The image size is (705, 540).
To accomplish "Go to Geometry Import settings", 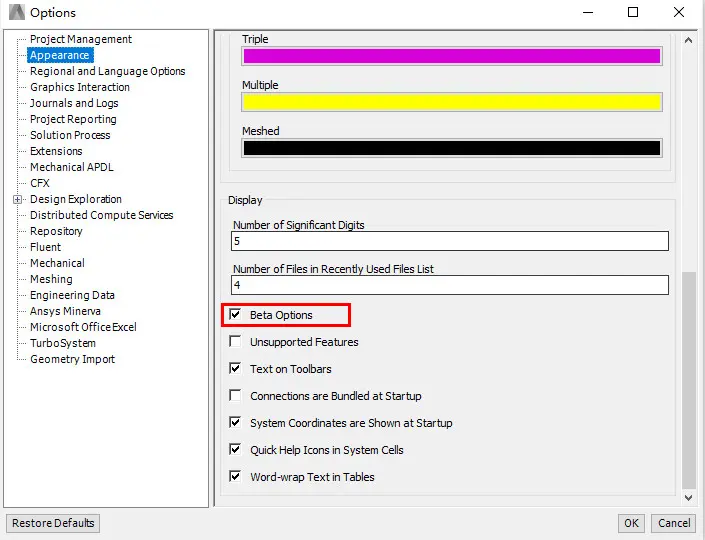I will pos(72,359).
